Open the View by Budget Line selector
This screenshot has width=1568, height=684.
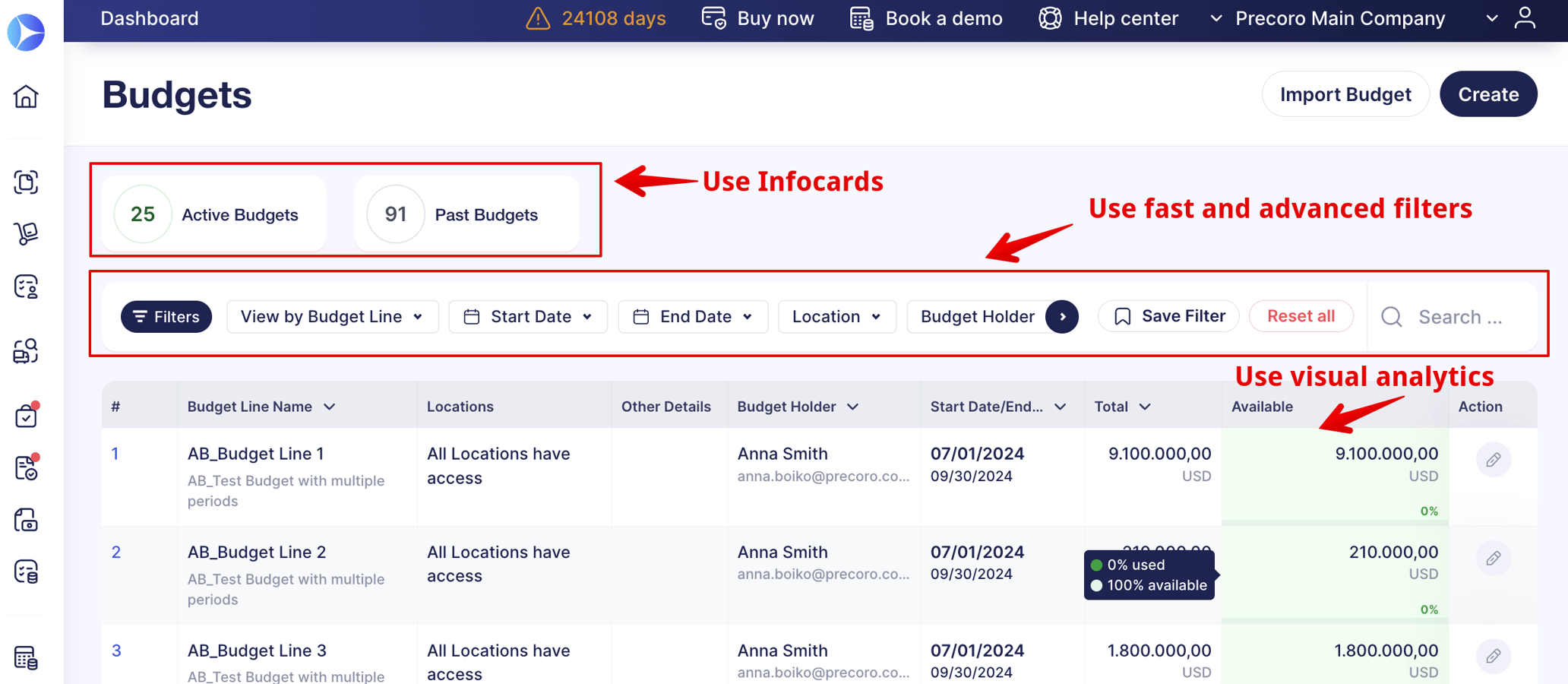click(332, 316)
